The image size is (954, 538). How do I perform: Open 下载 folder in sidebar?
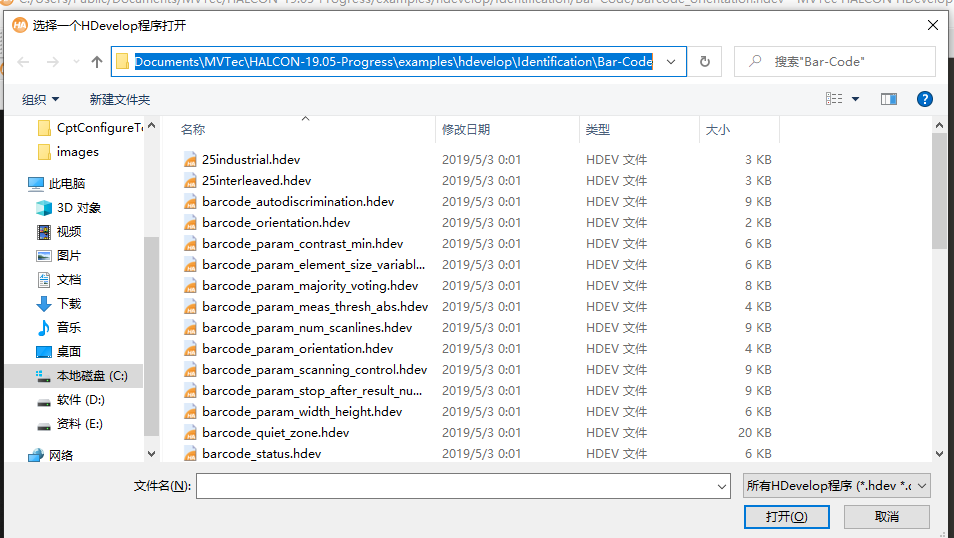pyautogui.click(x=59, y=304)
